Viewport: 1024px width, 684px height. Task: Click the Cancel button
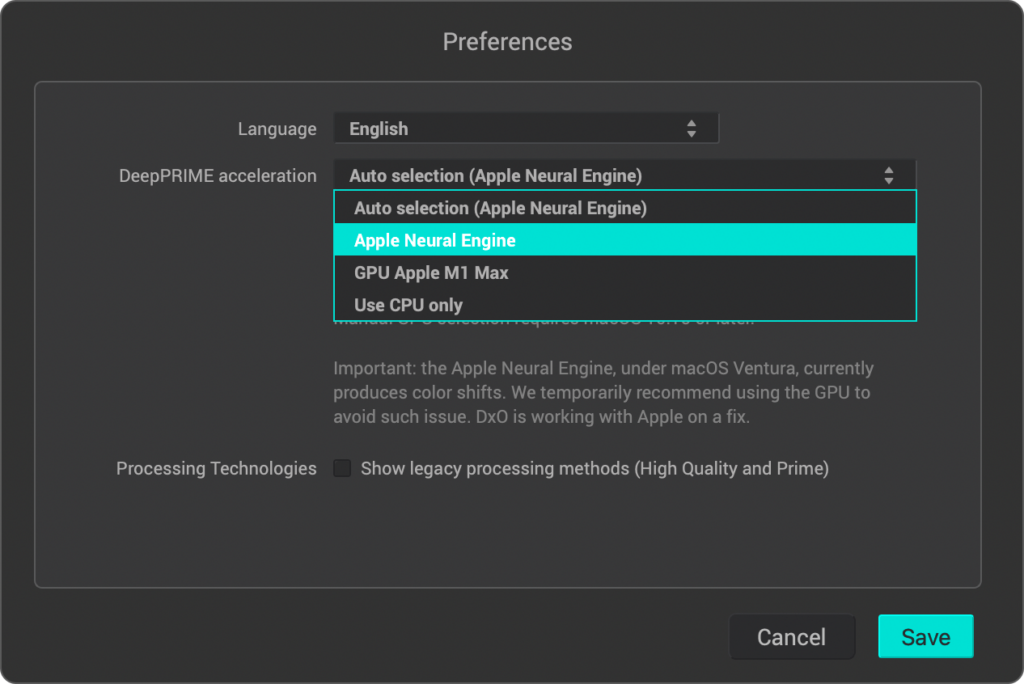[x=792, y=636]
